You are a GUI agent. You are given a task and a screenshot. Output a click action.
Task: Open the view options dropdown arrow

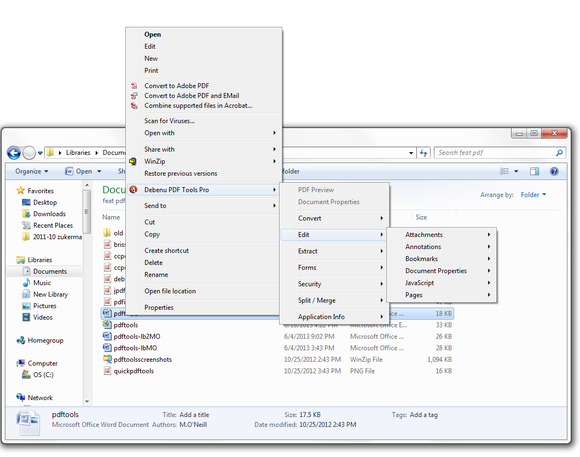(516, 171)
